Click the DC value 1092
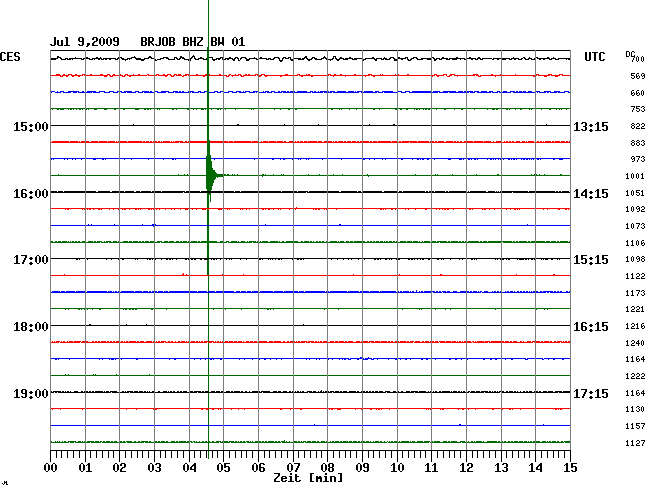The width and height of the screenshot is (650, 494). [635, 209]
